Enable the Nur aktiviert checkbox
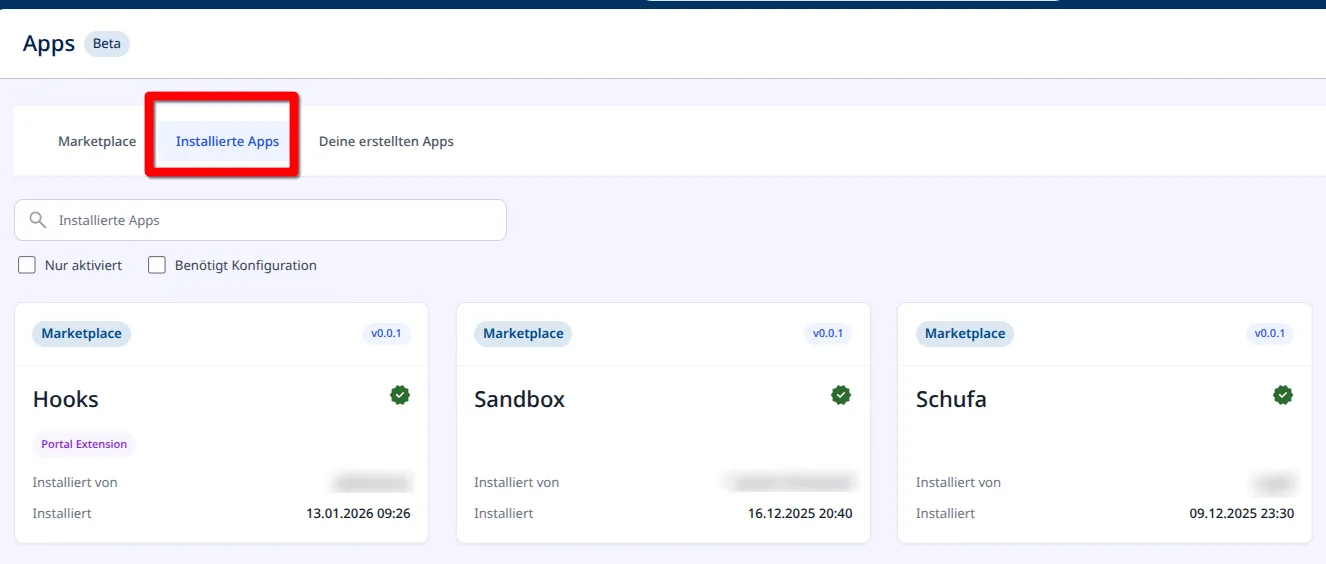 [x=27, y=265]
